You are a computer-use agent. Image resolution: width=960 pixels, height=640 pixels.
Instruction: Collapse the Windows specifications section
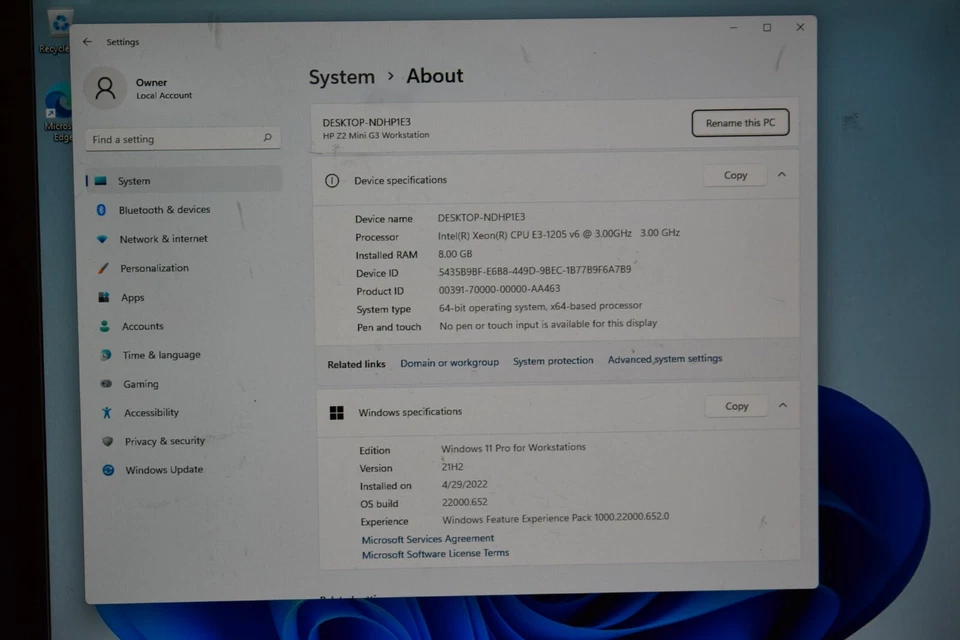(781, 406)
